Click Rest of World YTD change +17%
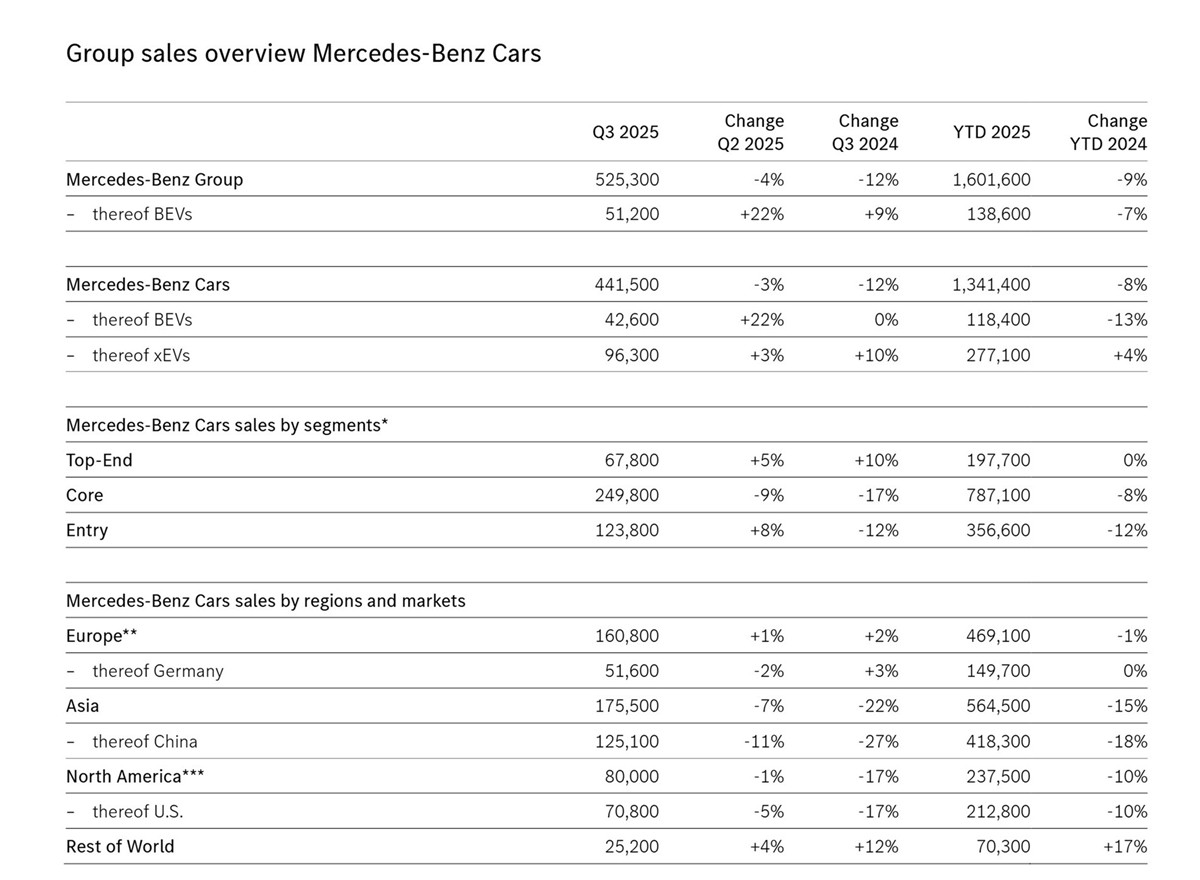The width and height of the screenshot is (1200, 880). tap(1125, 846)
